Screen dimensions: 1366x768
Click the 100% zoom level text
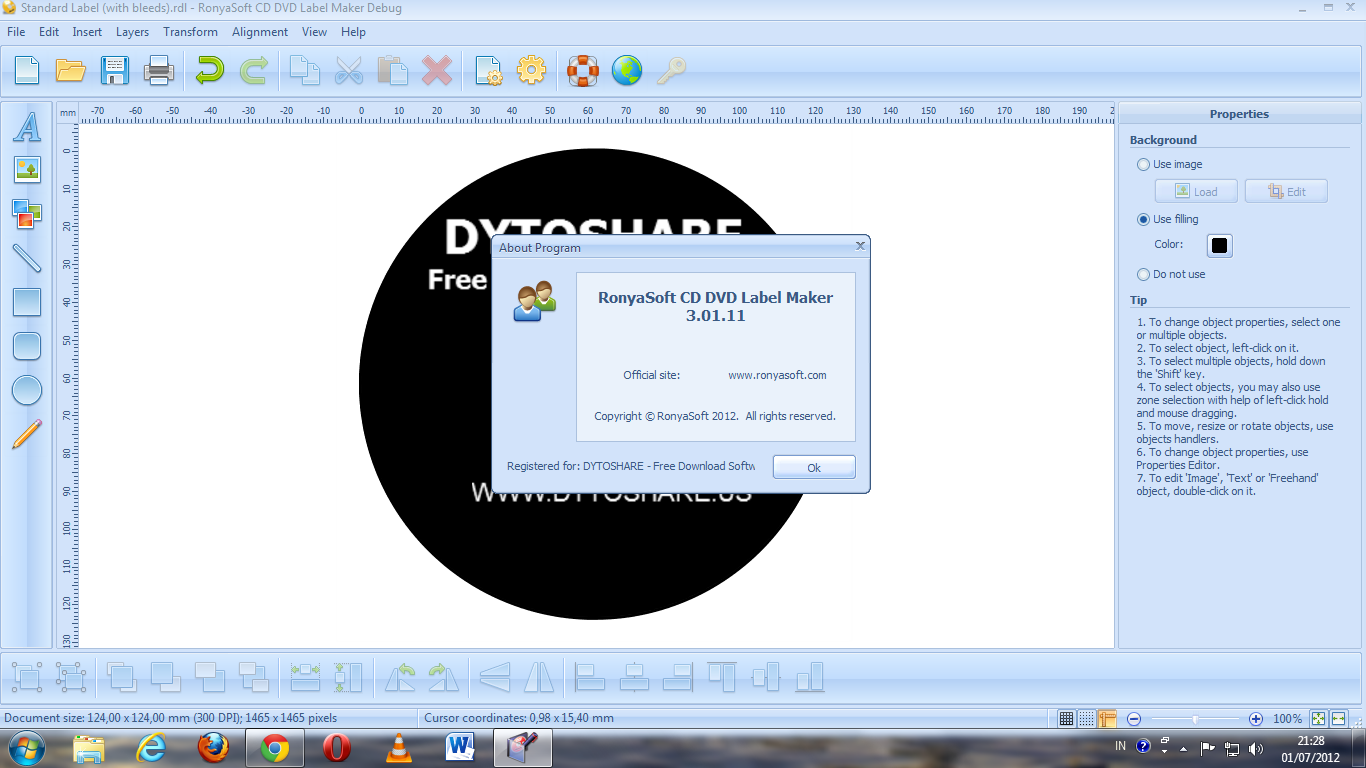pyautogui.click(x=1288, y=718)
